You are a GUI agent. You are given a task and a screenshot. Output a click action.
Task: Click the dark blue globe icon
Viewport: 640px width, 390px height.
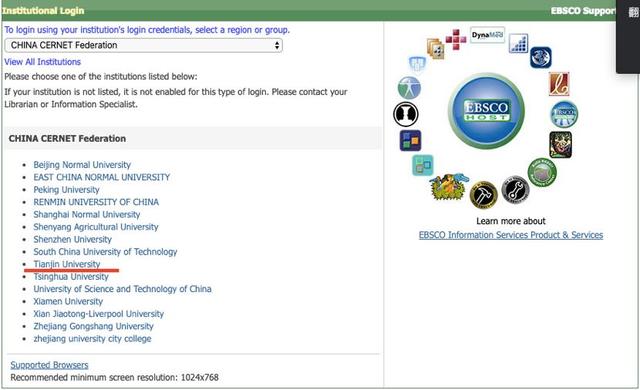[541, 57]
